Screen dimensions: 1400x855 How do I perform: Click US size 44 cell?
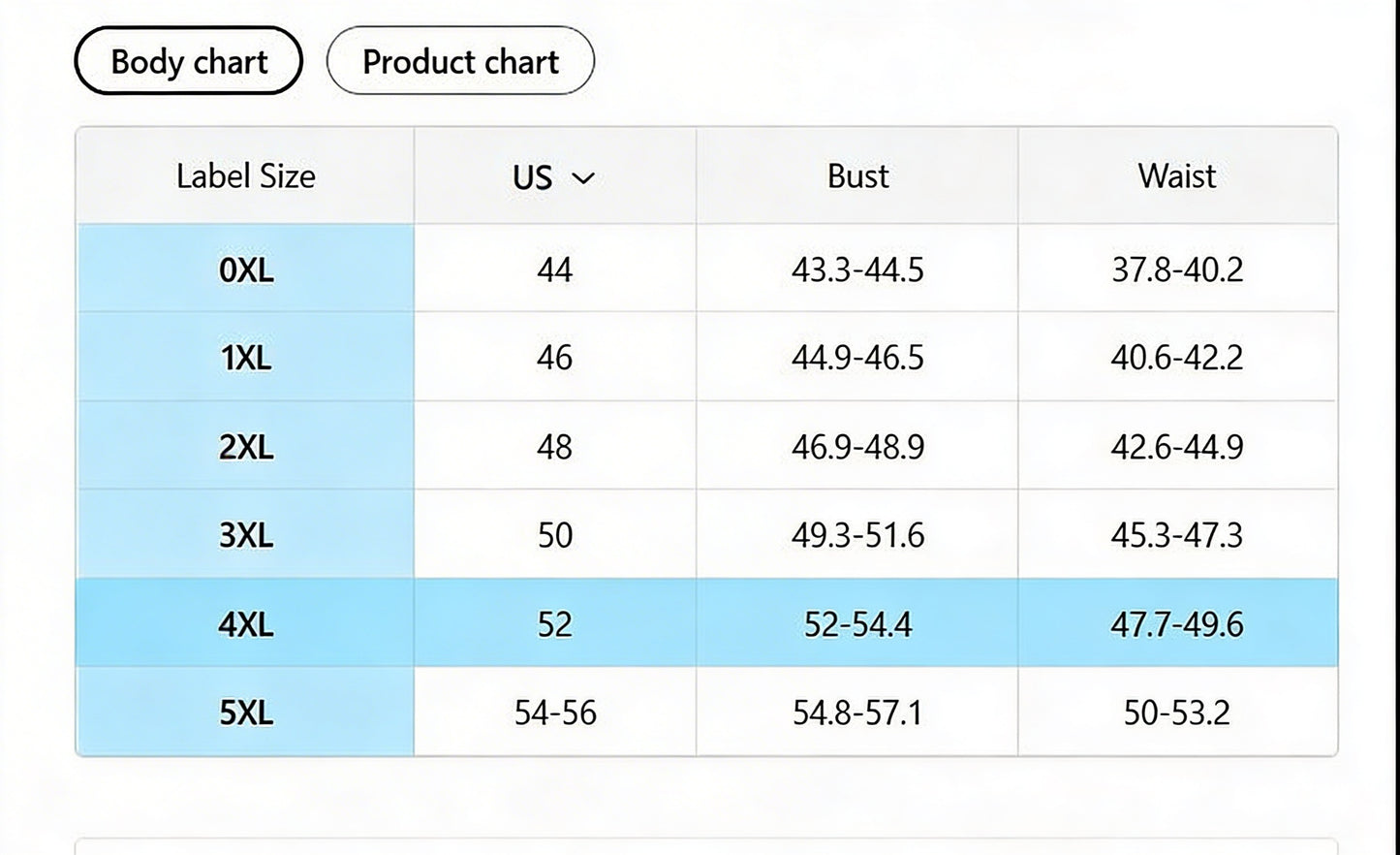[554, 269]
